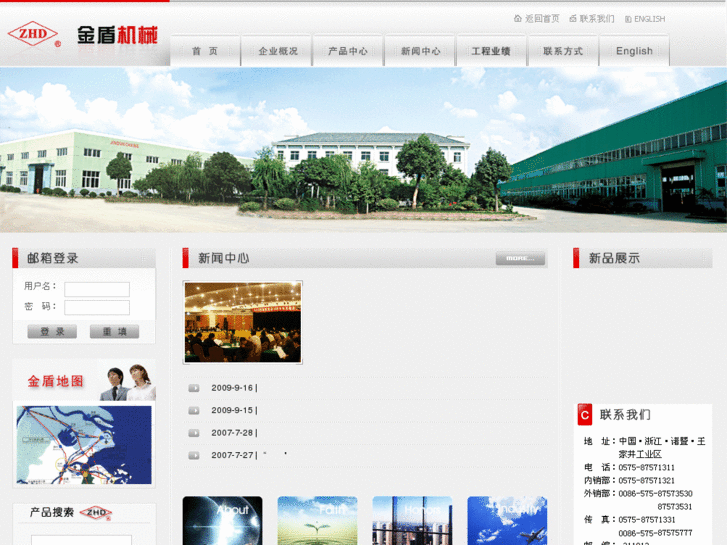727x545 pixels.
Task: Click the MORE button in 新闻中心
Action: coord(520,258)
